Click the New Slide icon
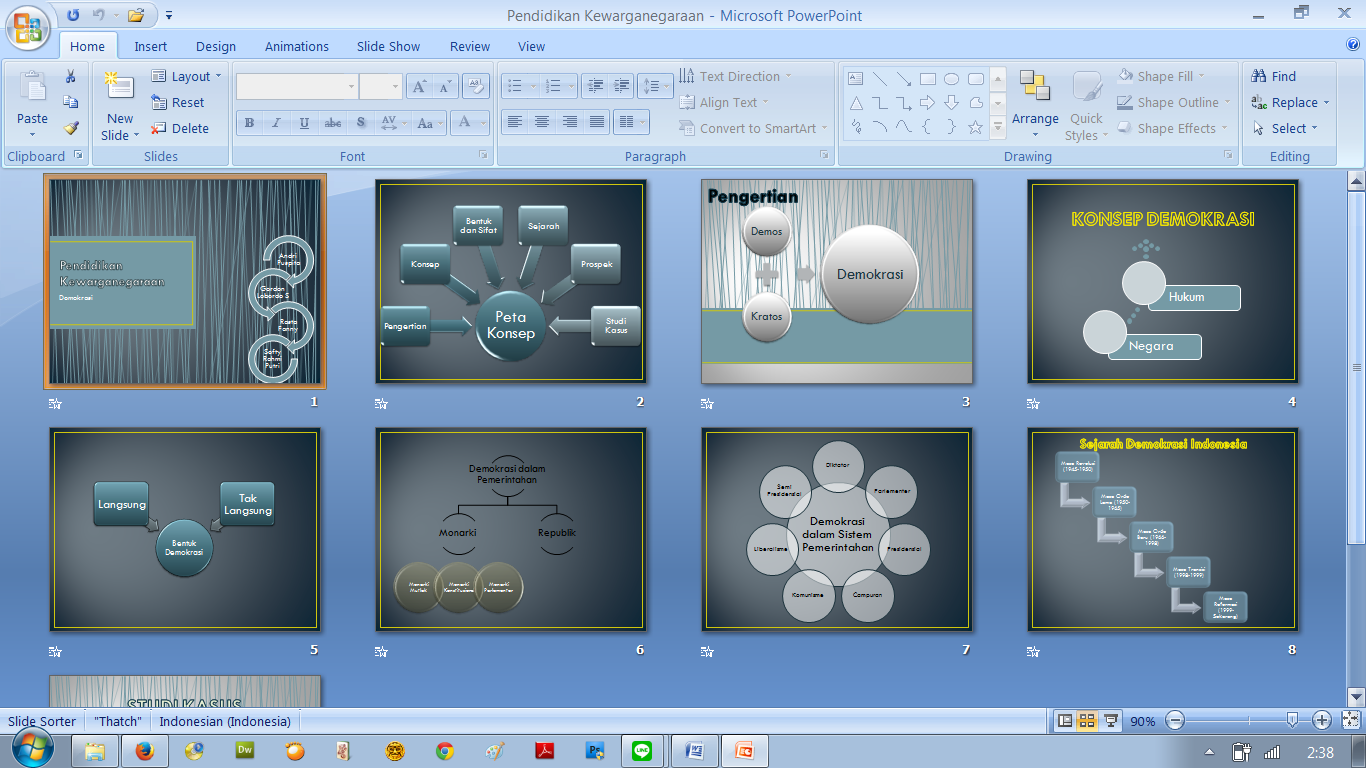Viewport: 1366px width, 768px height. click(x=120, y=88)
